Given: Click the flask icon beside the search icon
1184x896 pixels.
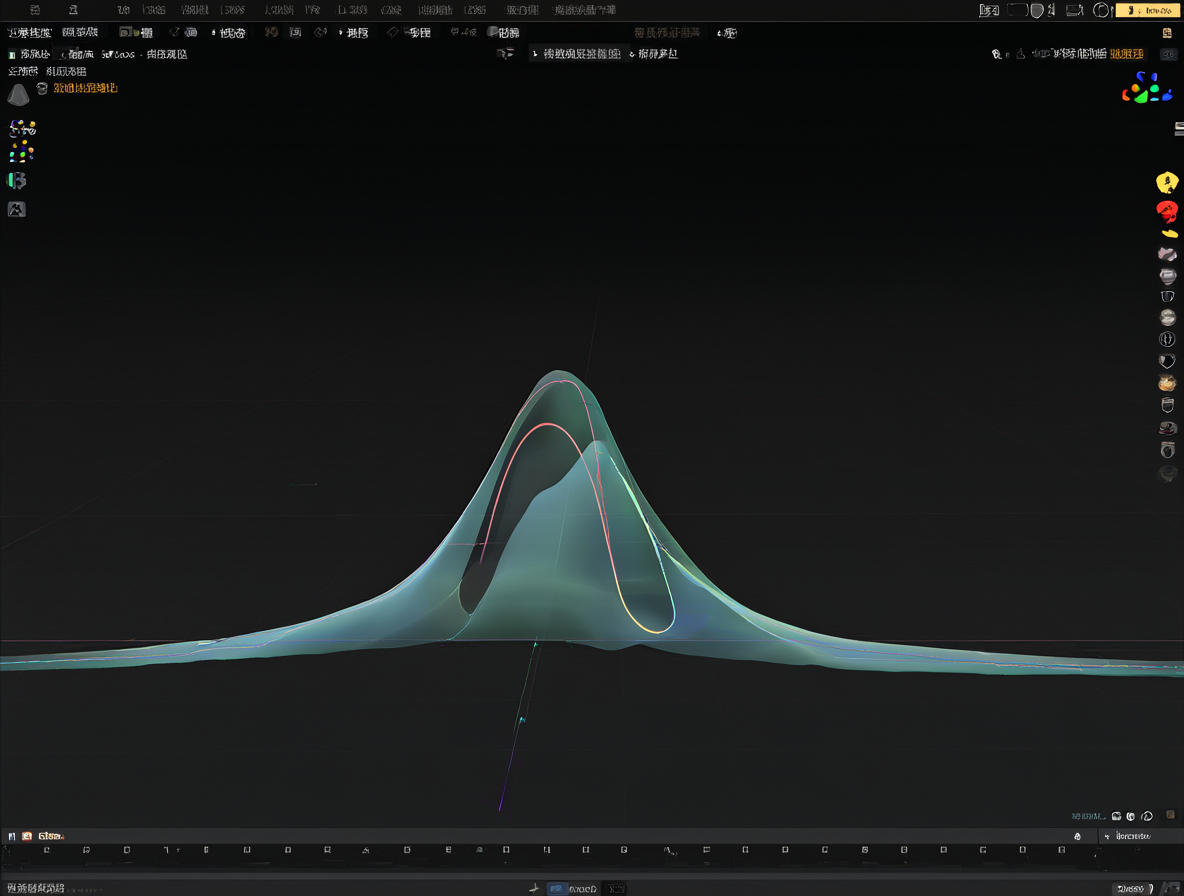Looking at the screenshot, I should point(1021,54).
